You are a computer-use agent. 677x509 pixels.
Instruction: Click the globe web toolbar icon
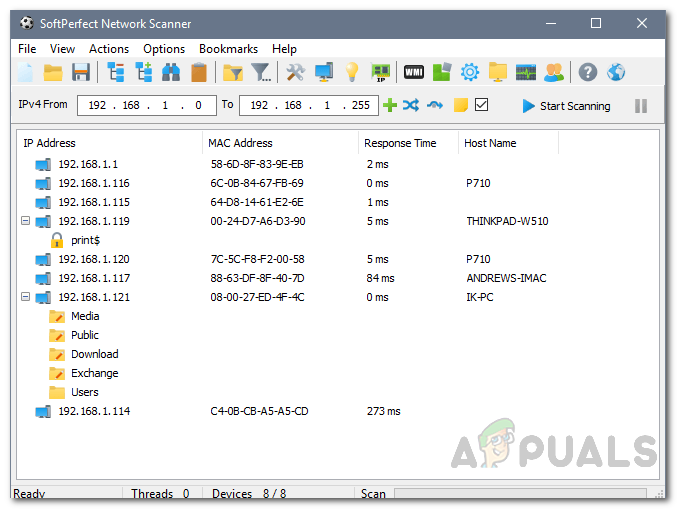[616, 72]
